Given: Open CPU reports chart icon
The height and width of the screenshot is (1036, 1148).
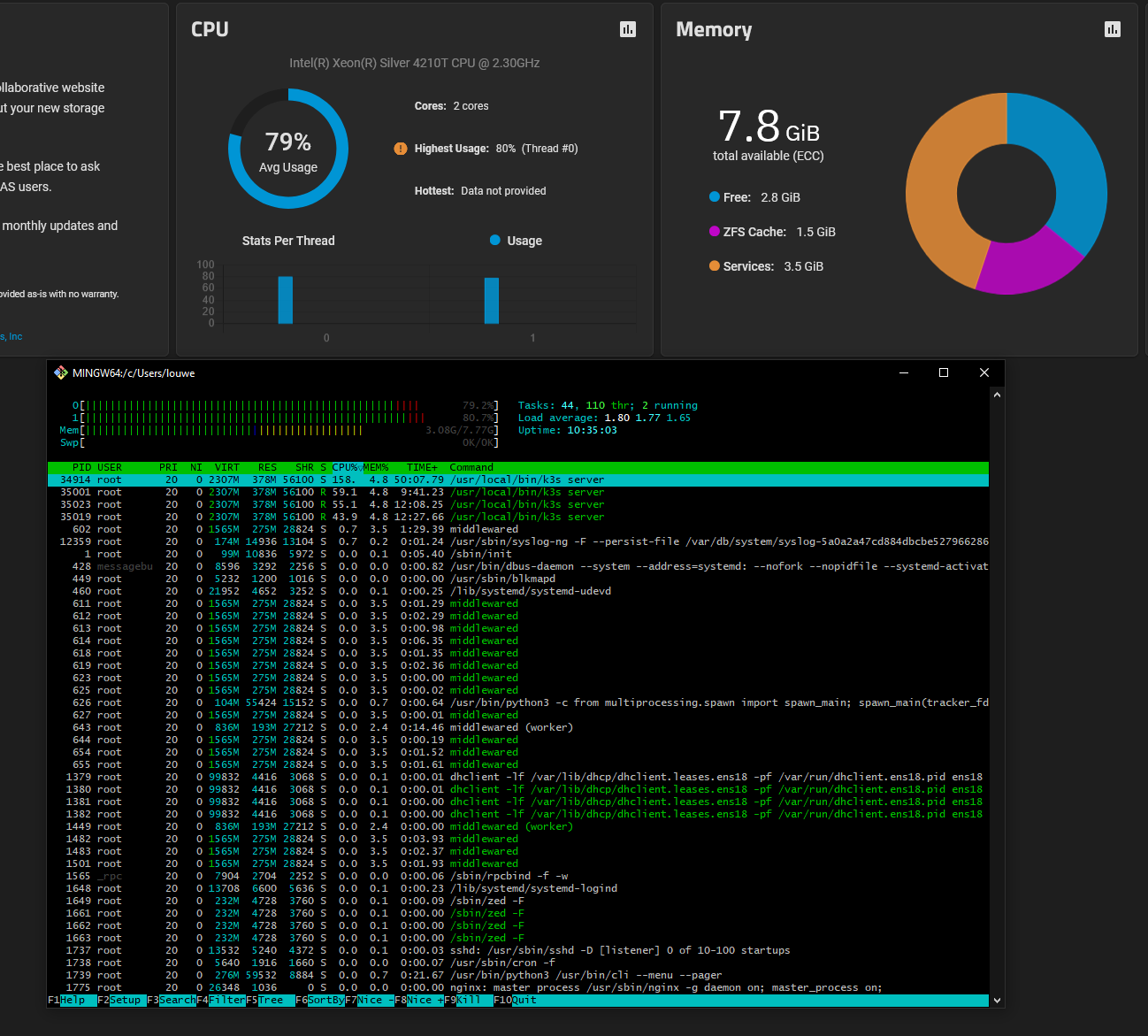Looking at the screenshot, I should [x=628, y=29].
